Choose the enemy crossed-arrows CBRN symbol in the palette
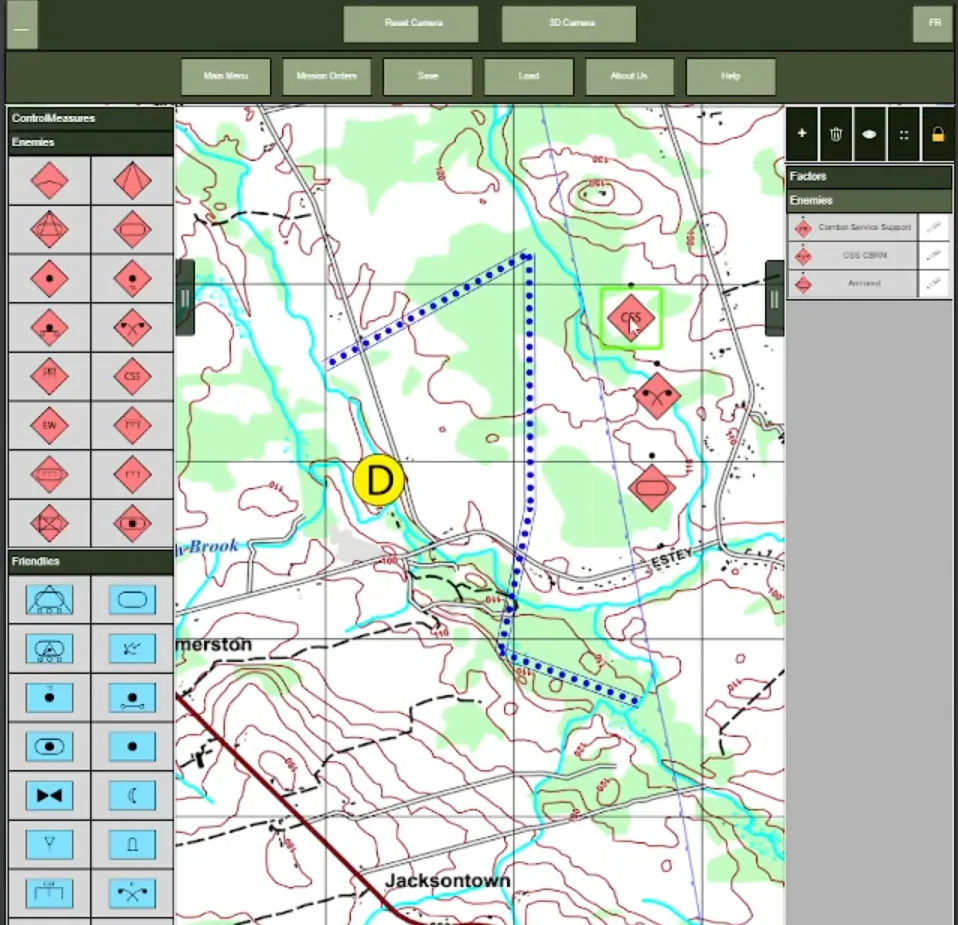The height and width of the screenshot is (925, 958). (x=132, y=327)
